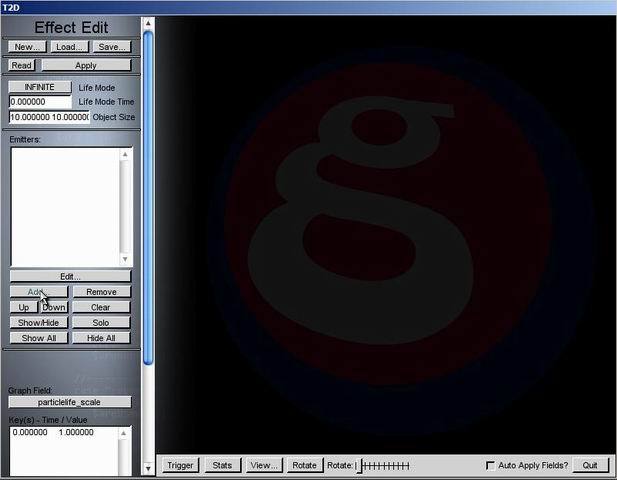Click the Edit... emitter button
This screenshot has height=480, width=617.
click(70, 276)
